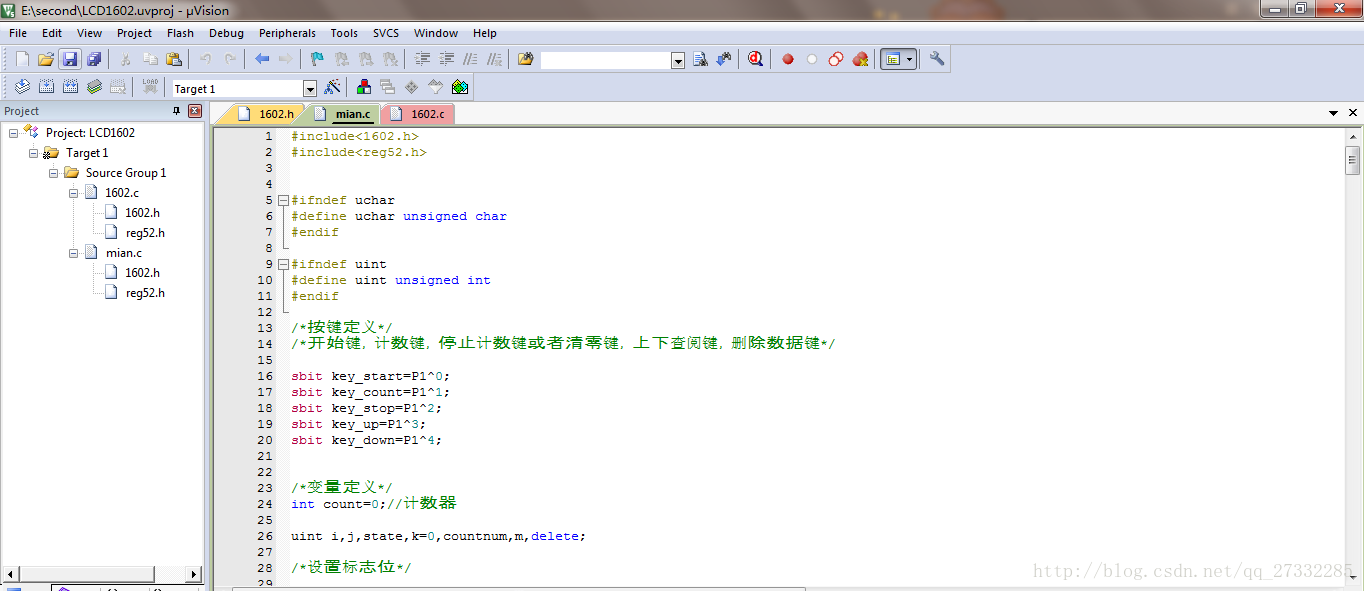Click the Manage Project Items icon
Screen dimensions: 1364x591
click(x=364, y=88)
